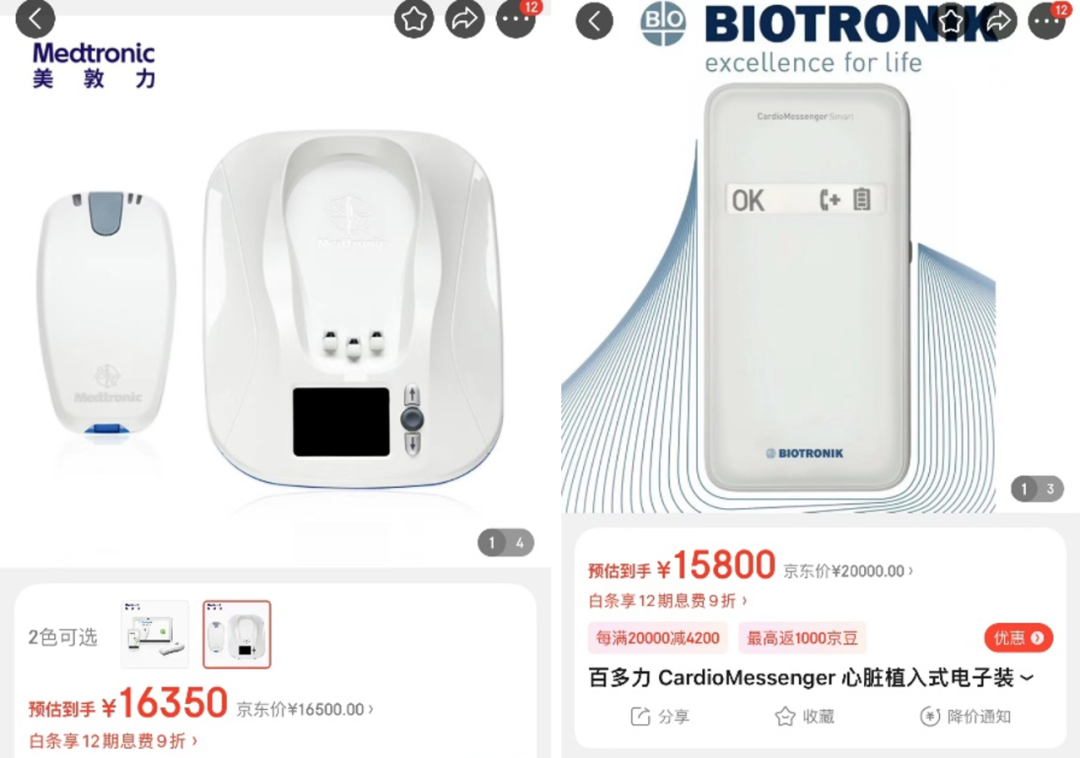1080x758 pixels.
Task: Select second color variant with white monitor
Action: (237, 634)
